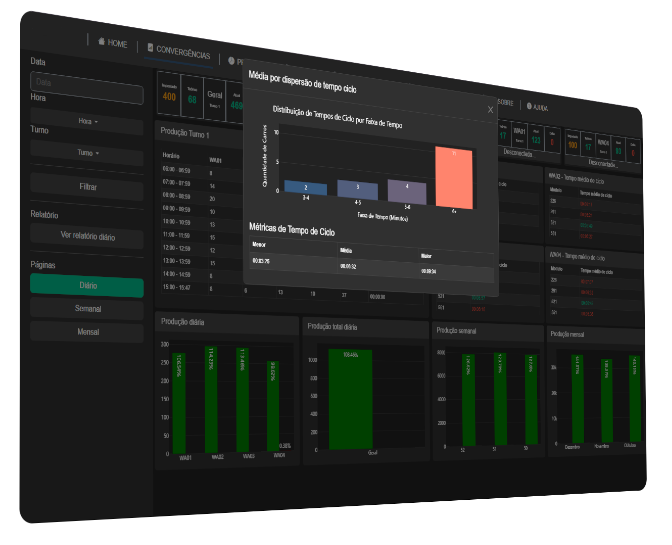672x545 pixels.
Task: Expand the Turno dropdown
Action: point(87,153)
